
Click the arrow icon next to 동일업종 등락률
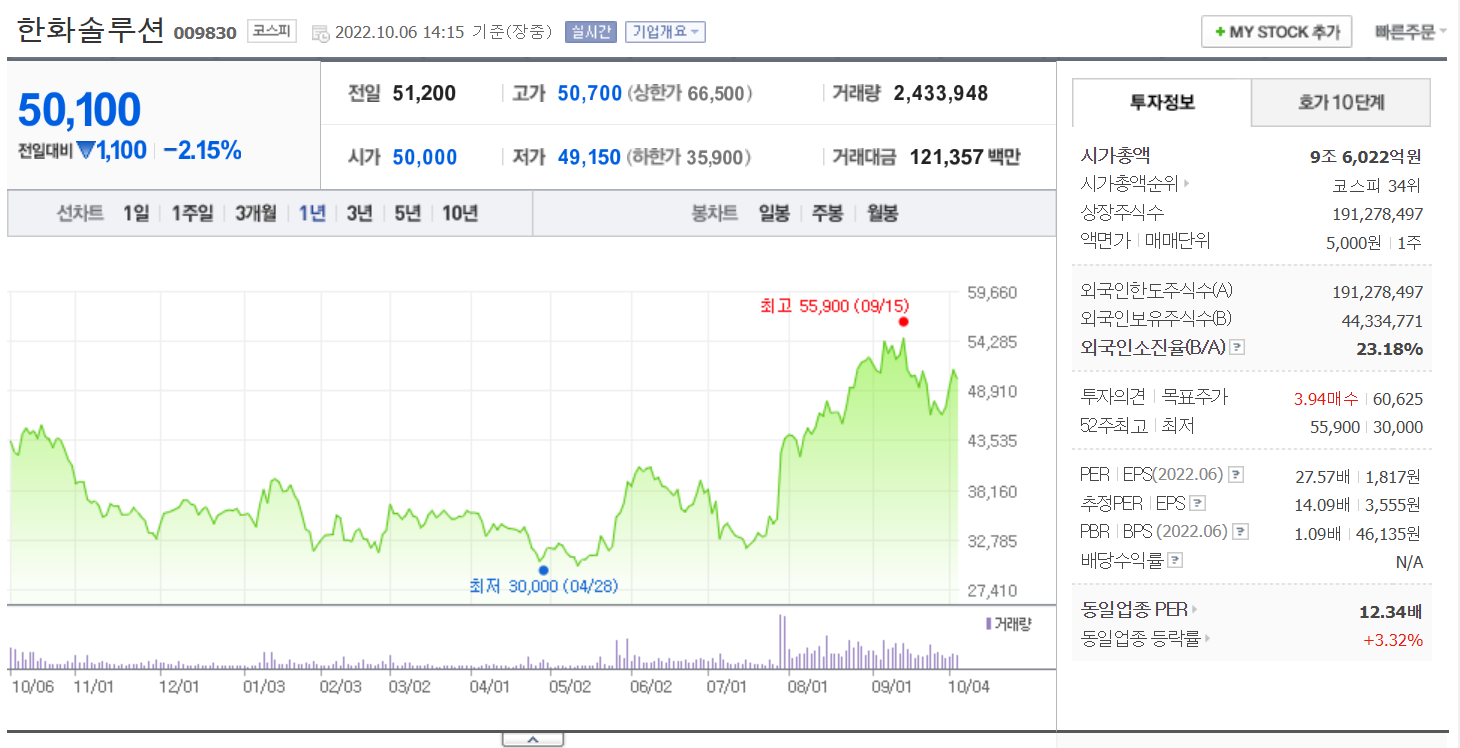pos(1208,638)
